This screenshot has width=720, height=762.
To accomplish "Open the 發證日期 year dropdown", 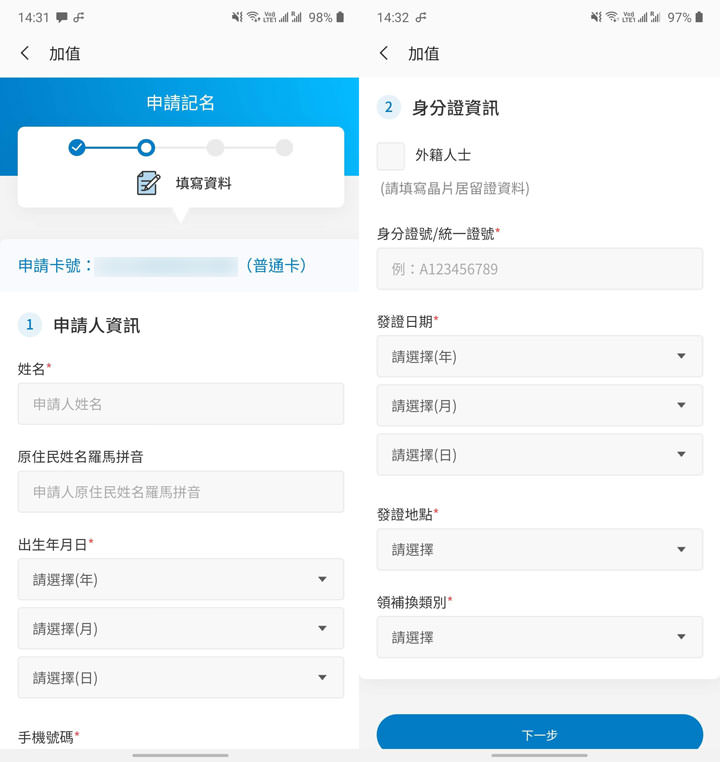I will pyautogui.click(x=540, y=356).
